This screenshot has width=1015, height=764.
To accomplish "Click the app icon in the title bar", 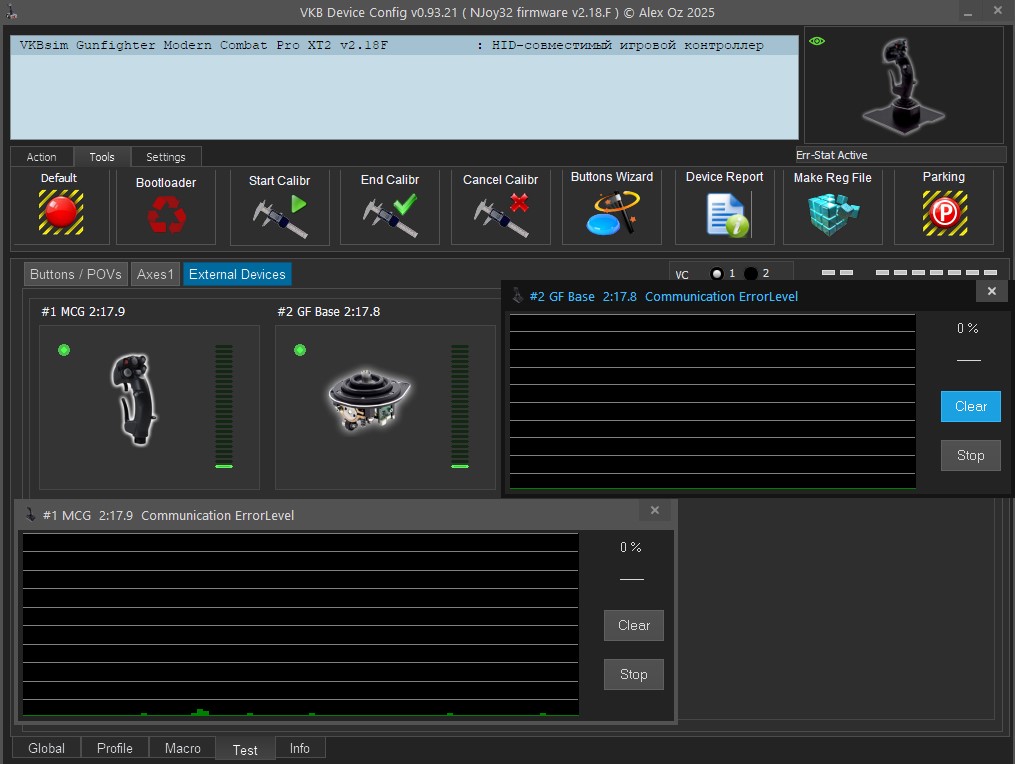I will pos(12,12).
